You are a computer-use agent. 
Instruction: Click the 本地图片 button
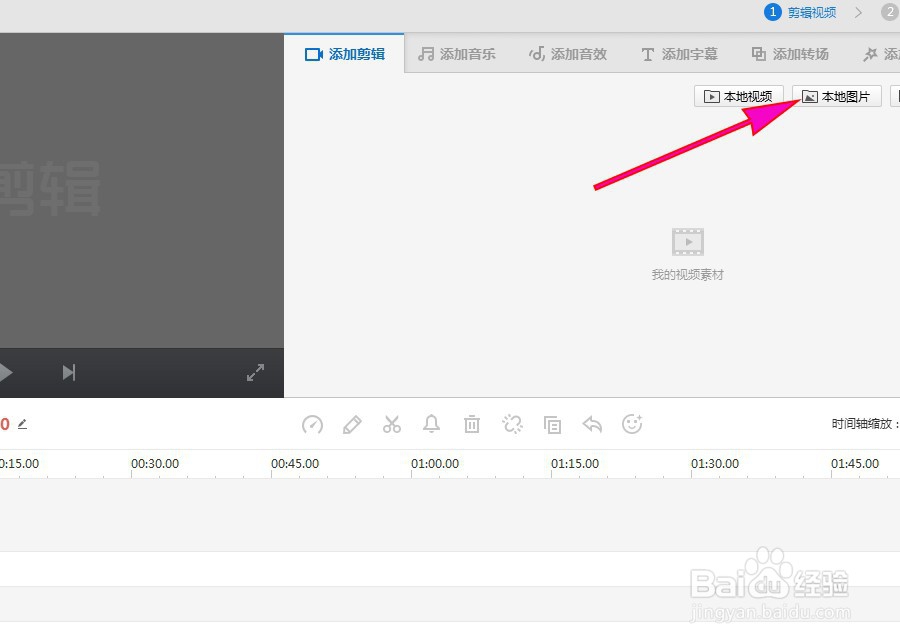[837, 96]
